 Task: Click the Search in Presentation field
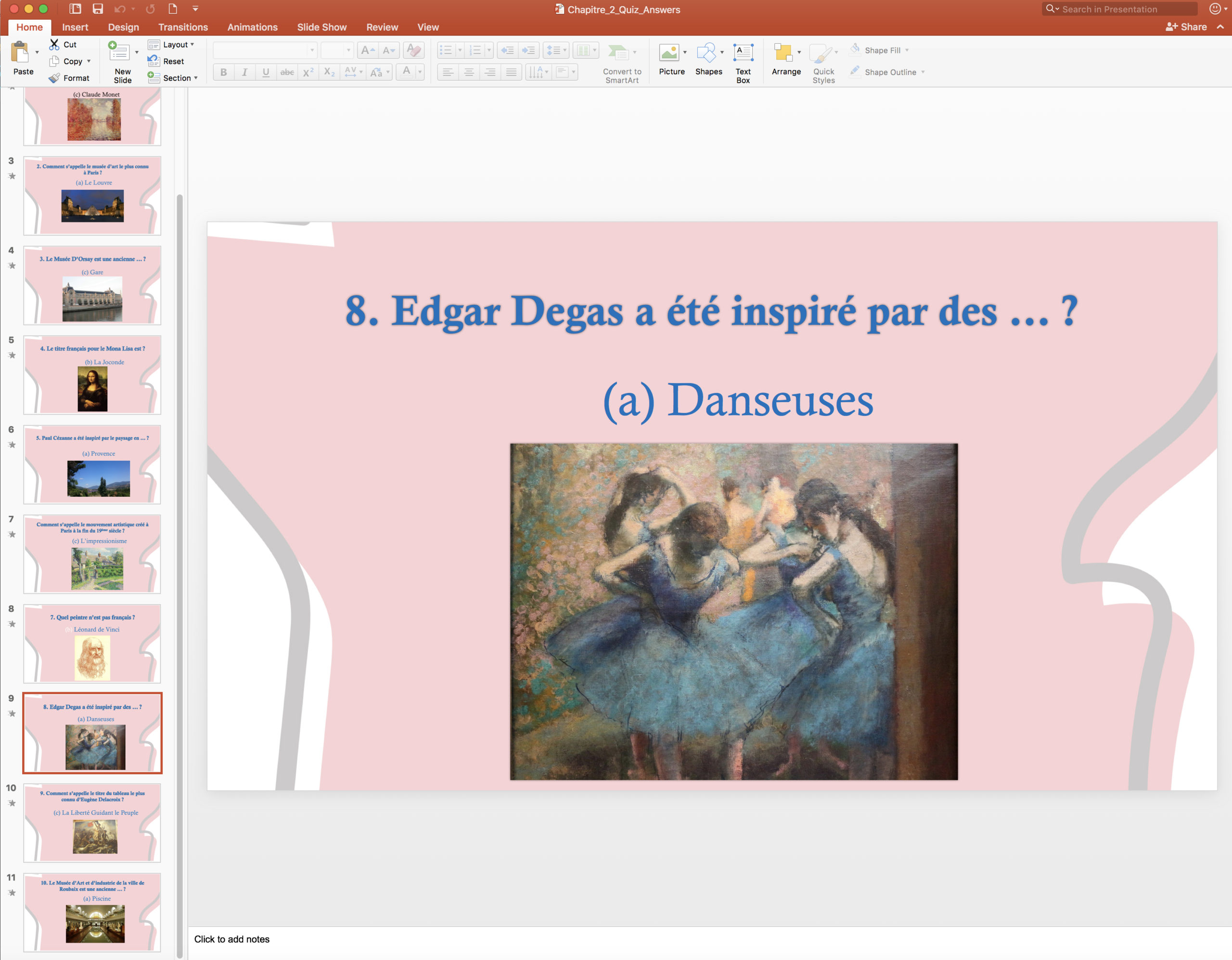1119,9
